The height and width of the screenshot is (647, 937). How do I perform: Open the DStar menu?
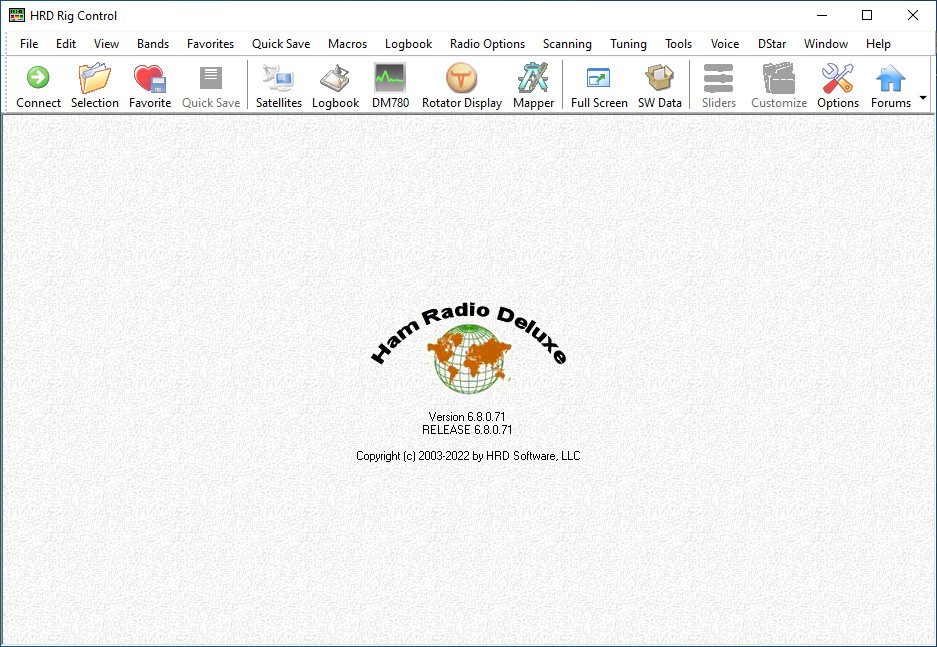(771, 44)
